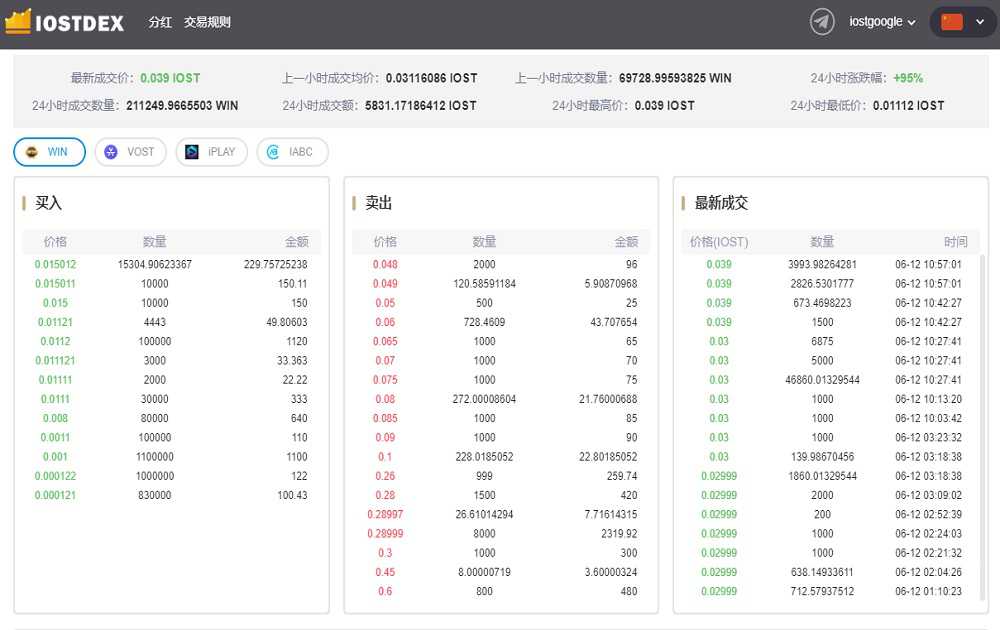Click buy price 0.0112
This screenshot has height=630, width=1000.
[x=55, y=341]
